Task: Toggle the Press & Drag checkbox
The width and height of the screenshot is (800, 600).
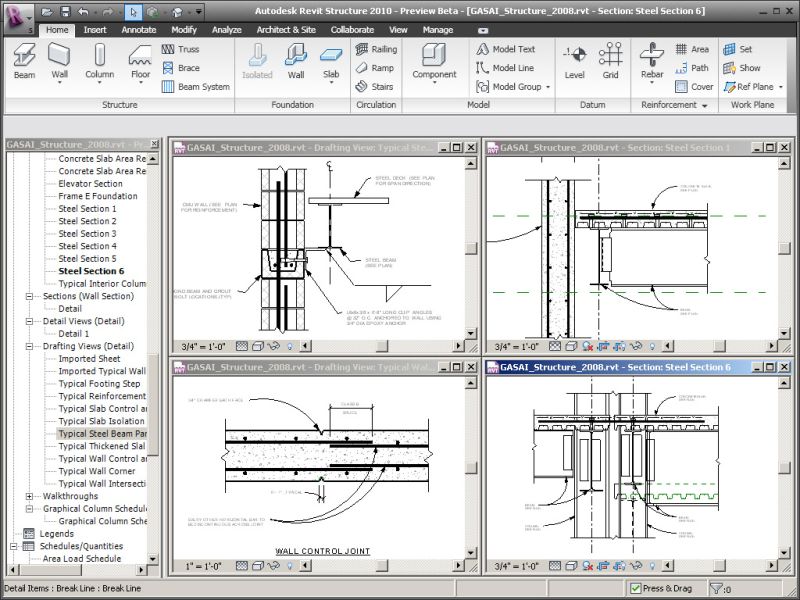Action: tap(635, 588)
